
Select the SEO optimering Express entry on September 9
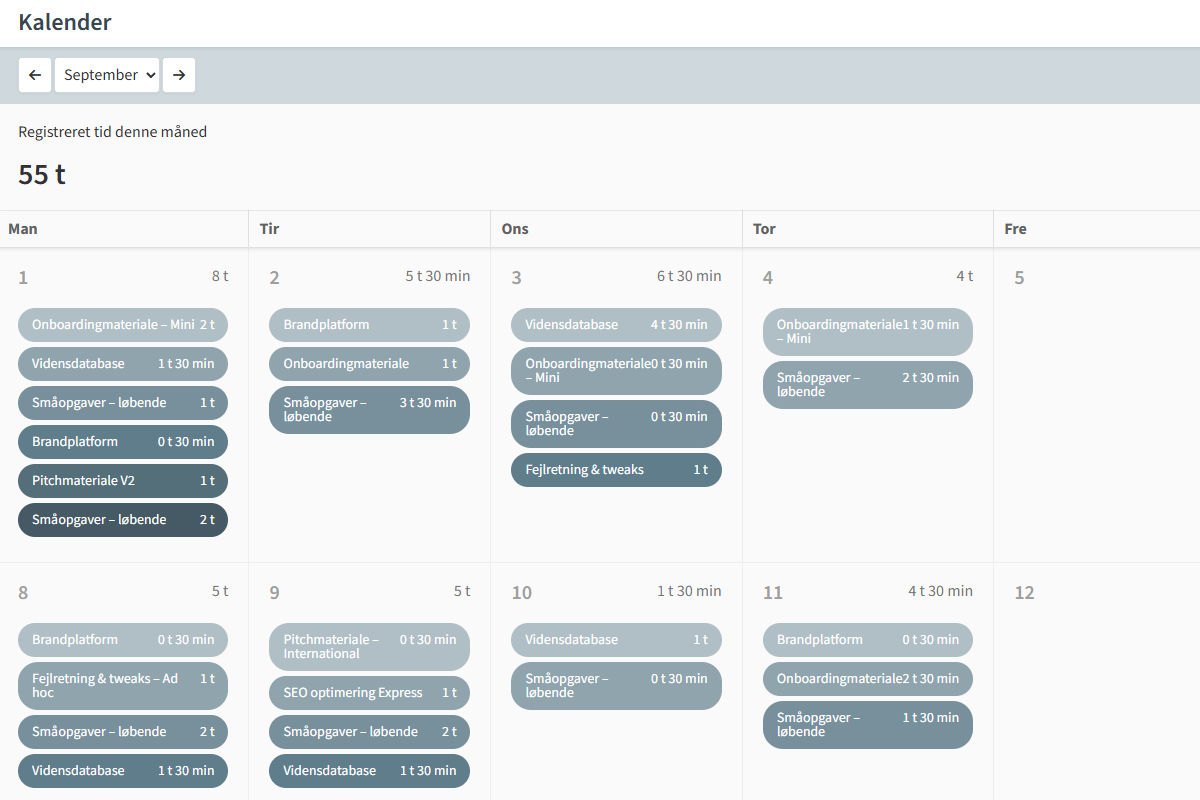point(368,692)
